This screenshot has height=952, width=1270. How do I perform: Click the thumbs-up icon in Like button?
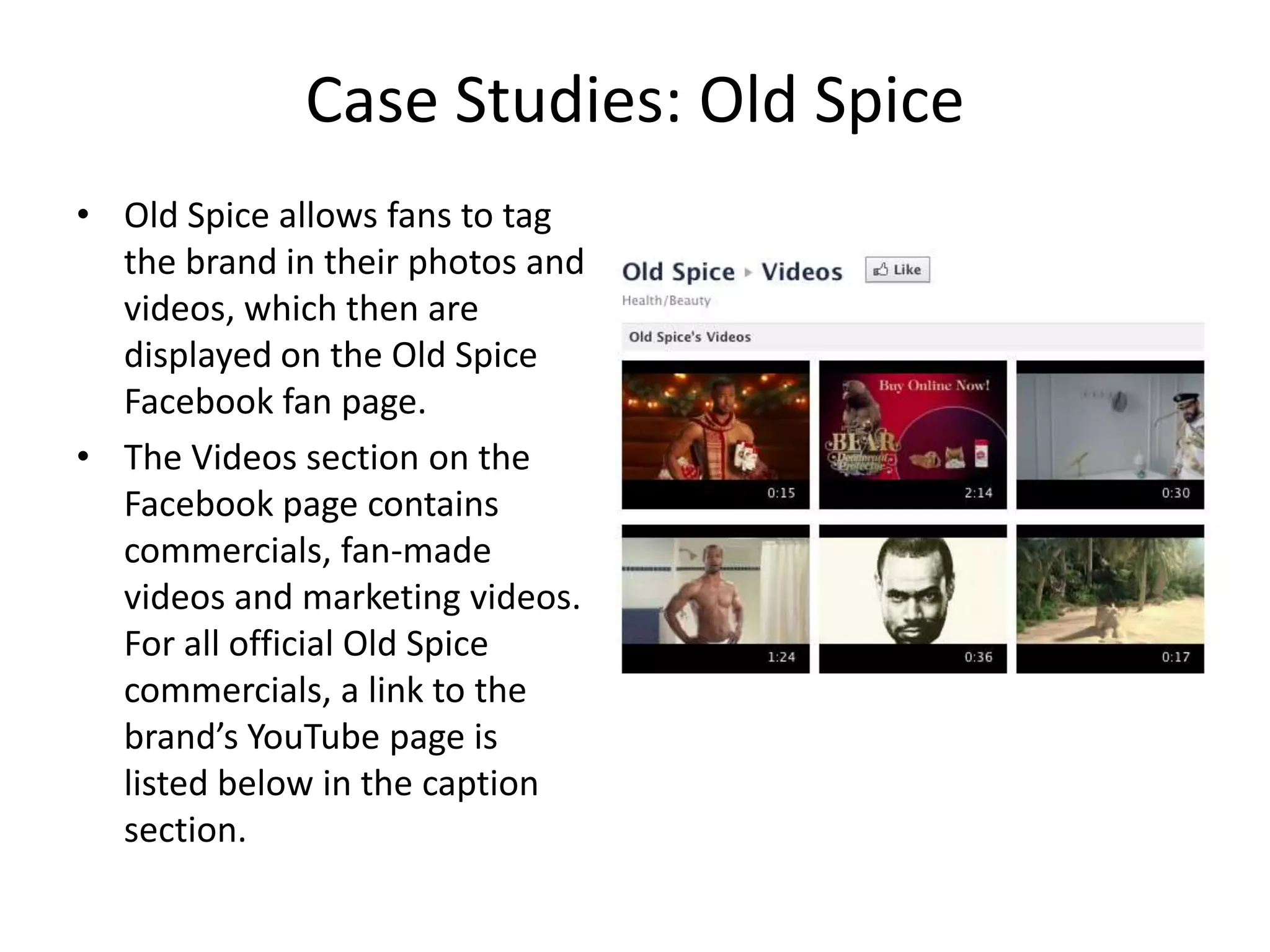[881, 270]
